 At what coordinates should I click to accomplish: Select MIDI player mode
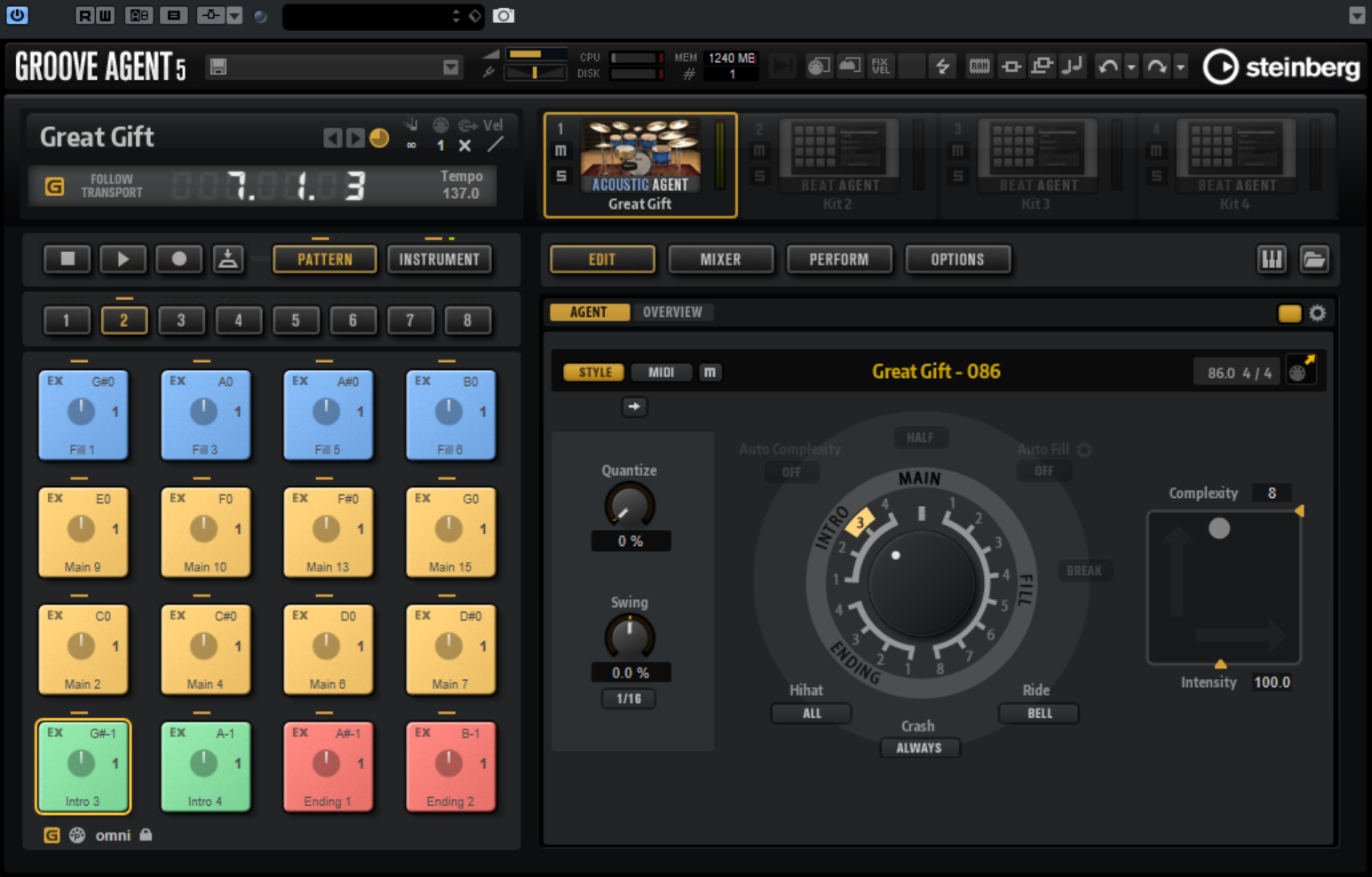click(661, 373)
